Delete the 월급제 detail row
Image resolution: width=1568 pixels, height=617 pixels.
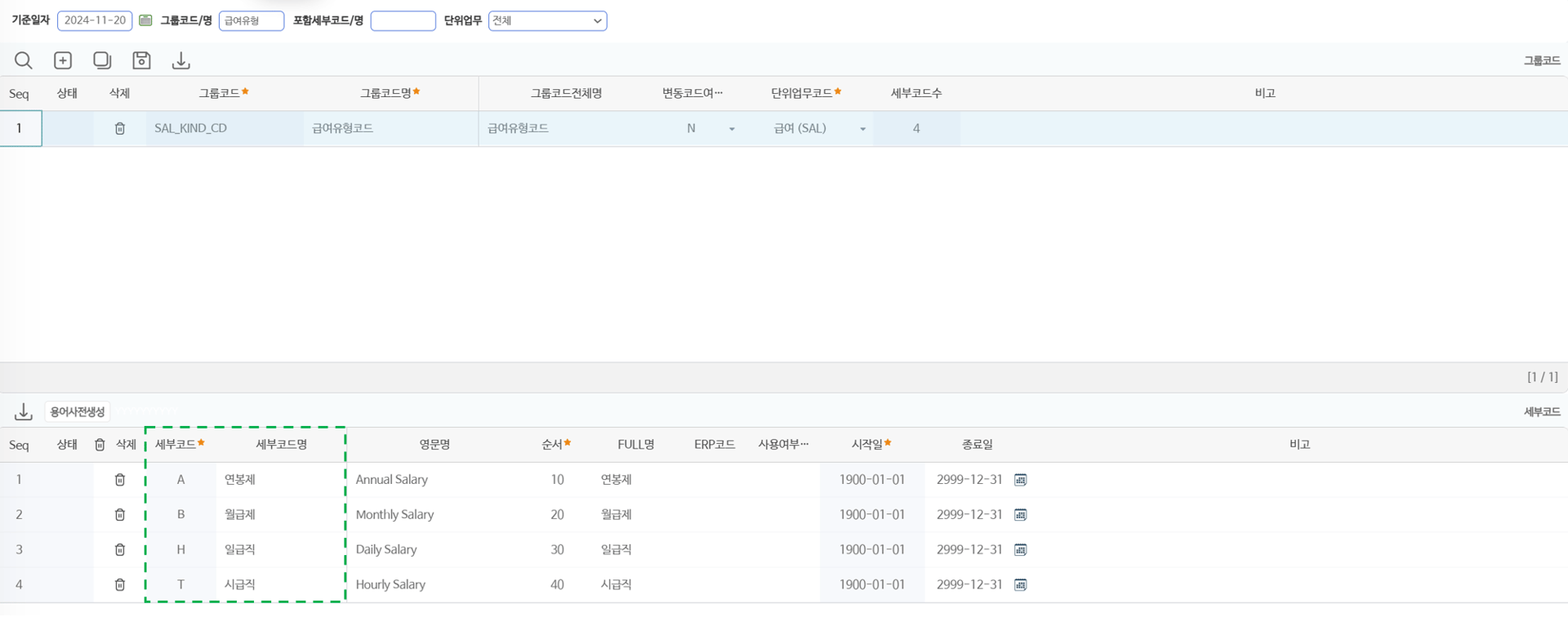(x=120, y=515)
